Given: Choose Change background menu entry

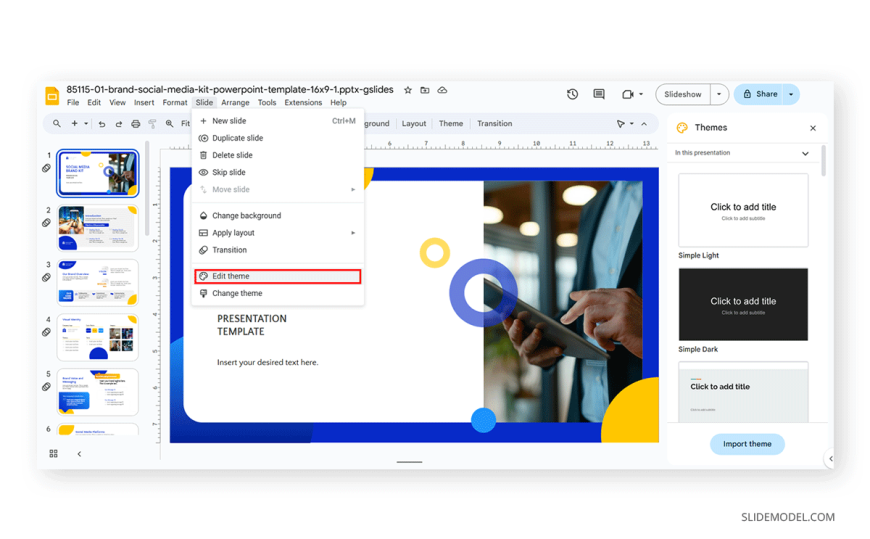Looking at the screenshot, I should pos(278,216).
